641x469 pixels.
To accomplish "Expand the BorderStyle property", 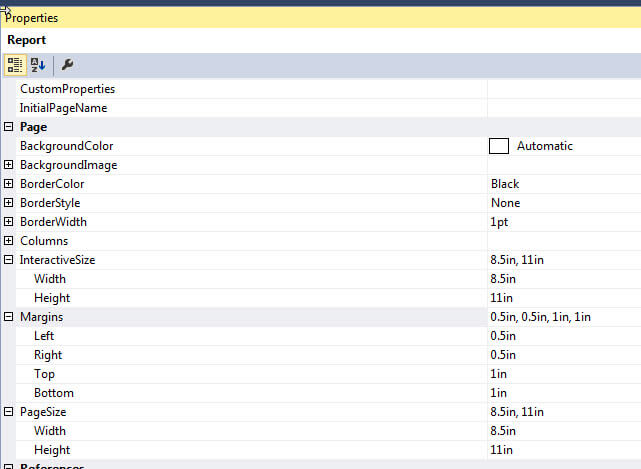I will (9, 203).
